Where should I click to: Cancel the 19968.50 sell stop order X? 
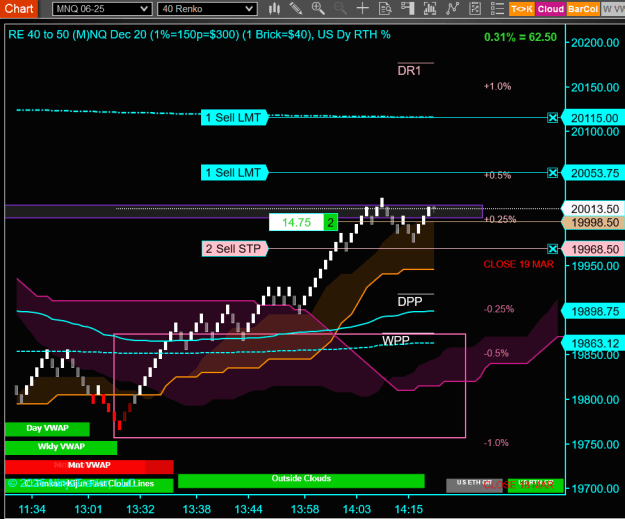point(552,249)
